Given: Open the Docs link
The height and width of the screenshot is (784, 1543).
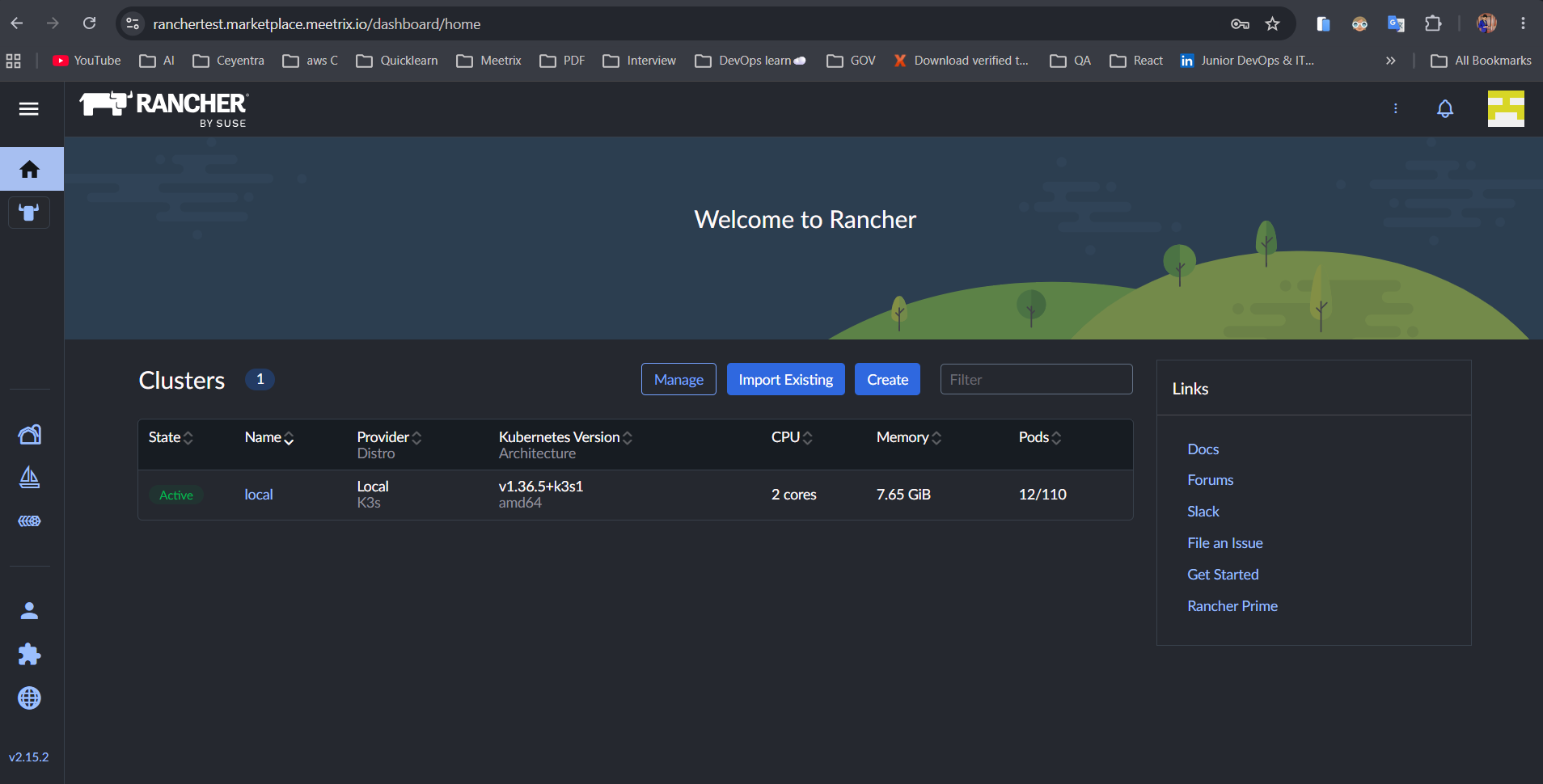Looking at the screenshot, I should pyautogui.click(x=1203, y=449).
